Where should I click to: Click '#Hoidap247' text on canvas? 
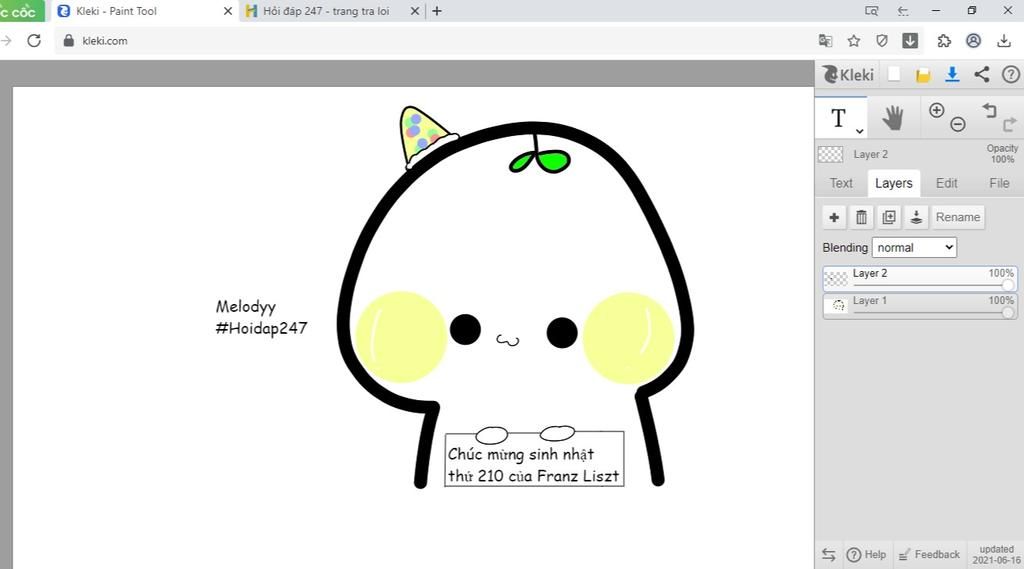[x=261, y=328]
